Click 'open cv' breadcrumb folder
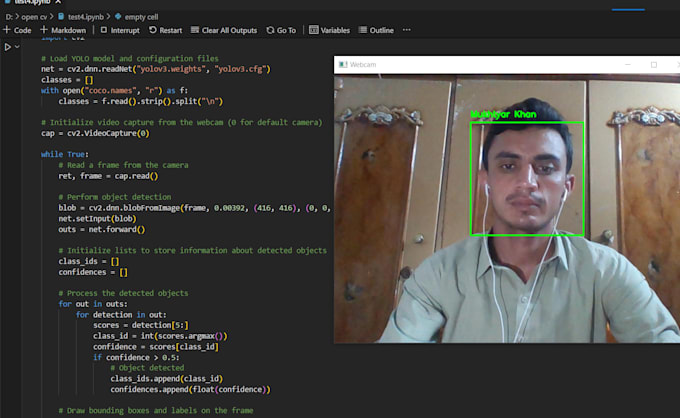The image size is (680, 418). tap(34, 17)
